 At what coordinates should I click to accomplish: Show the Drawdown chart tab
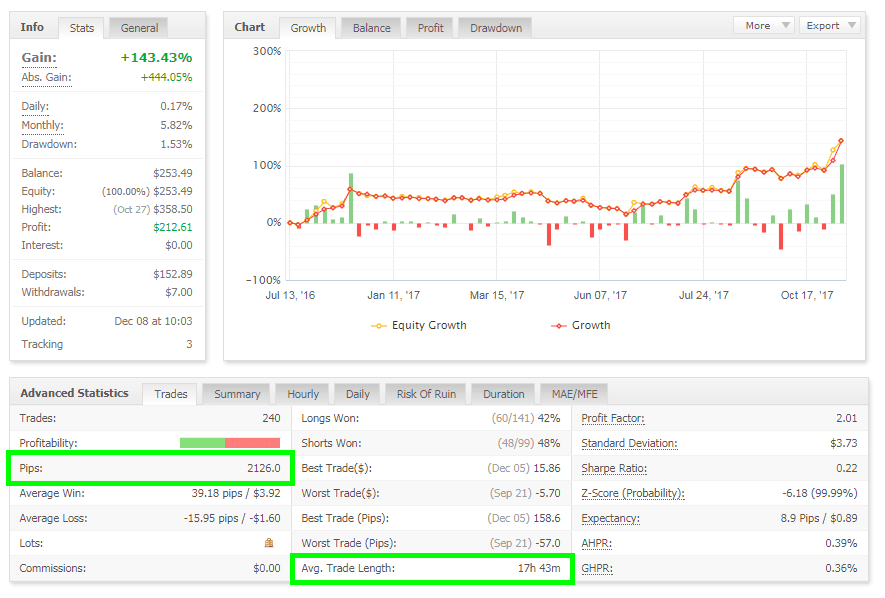[x=496, y=28]
